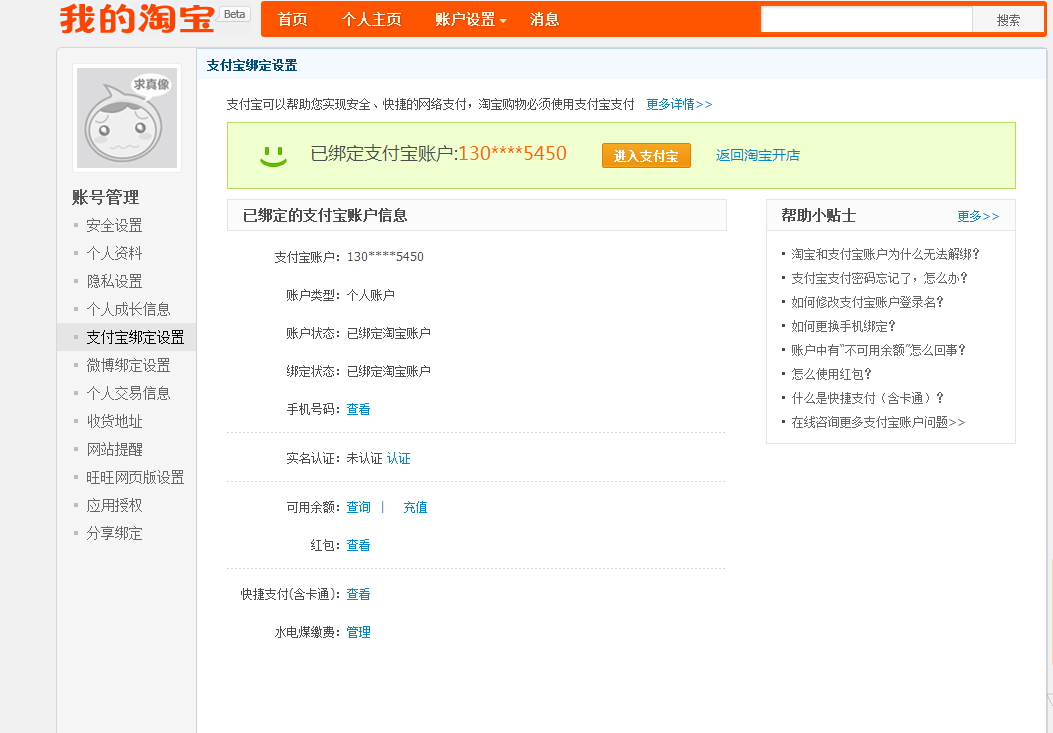
Task: Open help tip 什么是快捷支付(含卡通)?
Action: (x=867, y=398)
